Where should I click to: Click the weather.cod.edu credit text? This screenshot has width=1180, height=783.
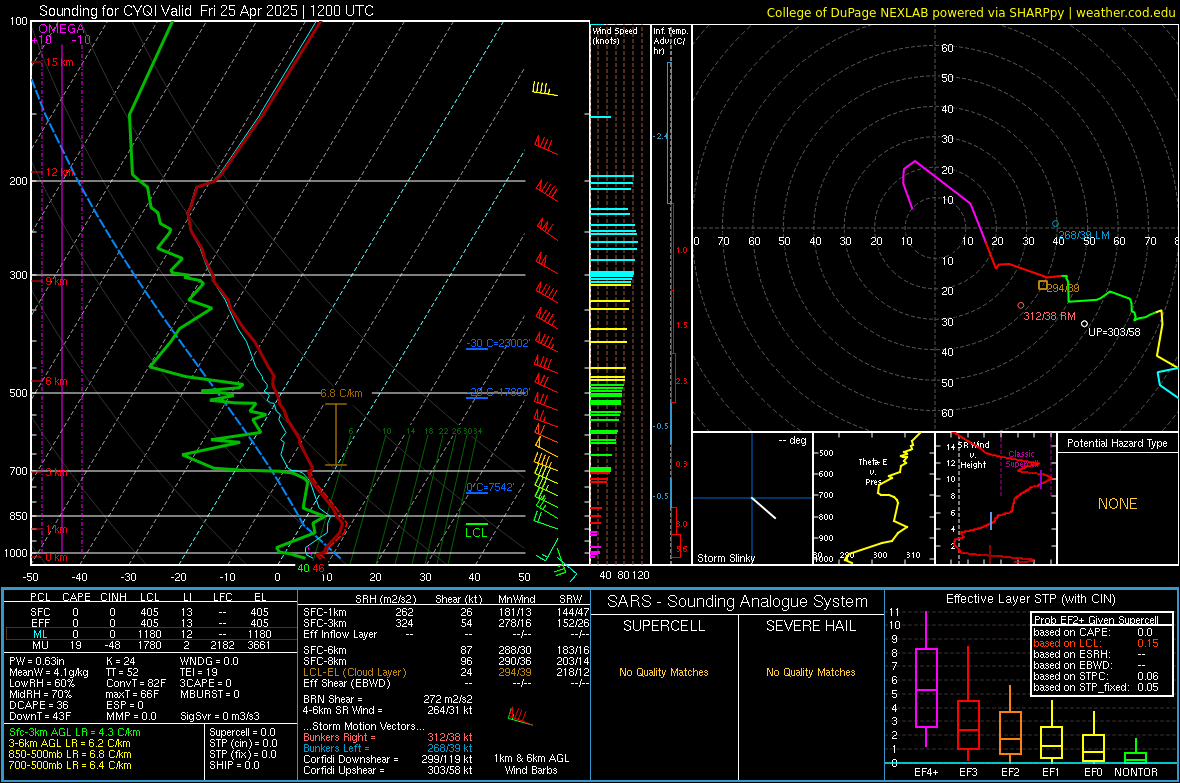1126,12
